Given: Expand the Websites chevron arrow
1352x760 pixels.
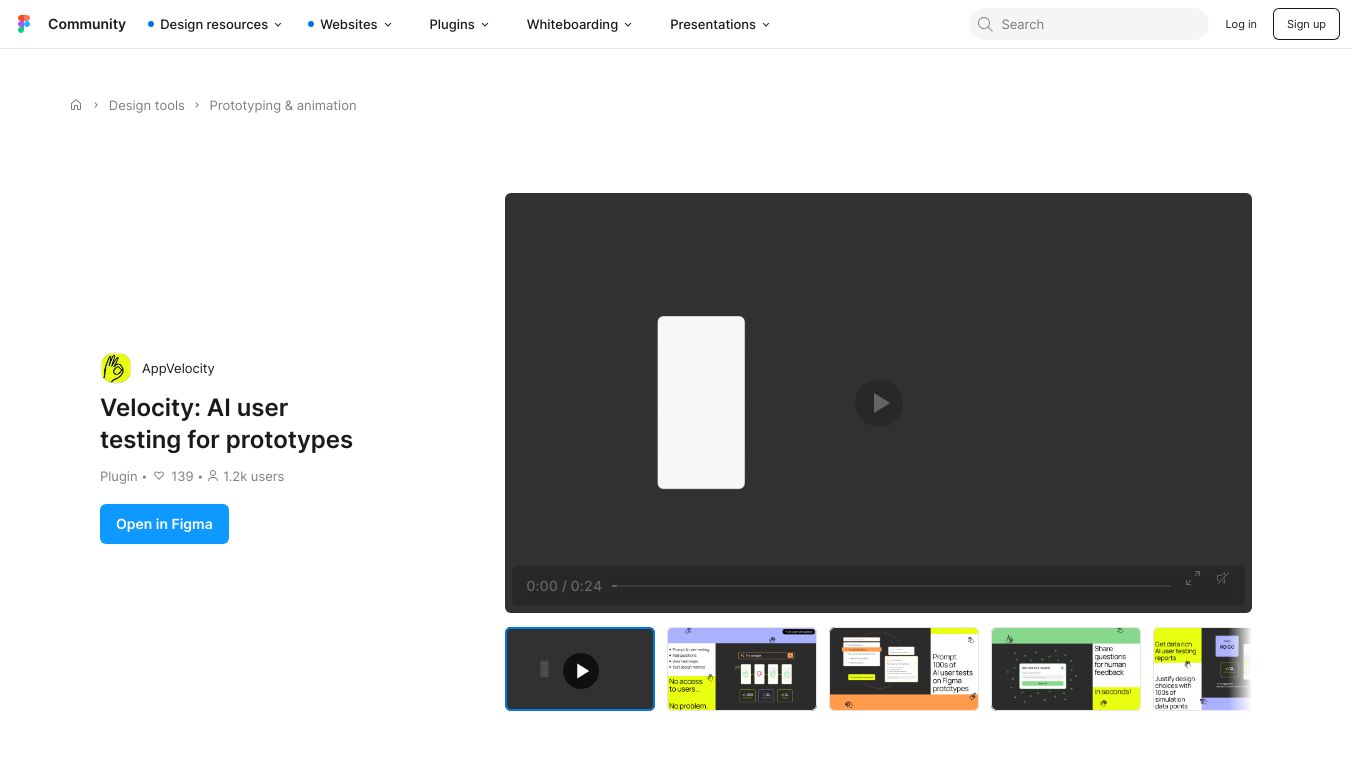Looking at the screenshot, I should coord(388,25).
